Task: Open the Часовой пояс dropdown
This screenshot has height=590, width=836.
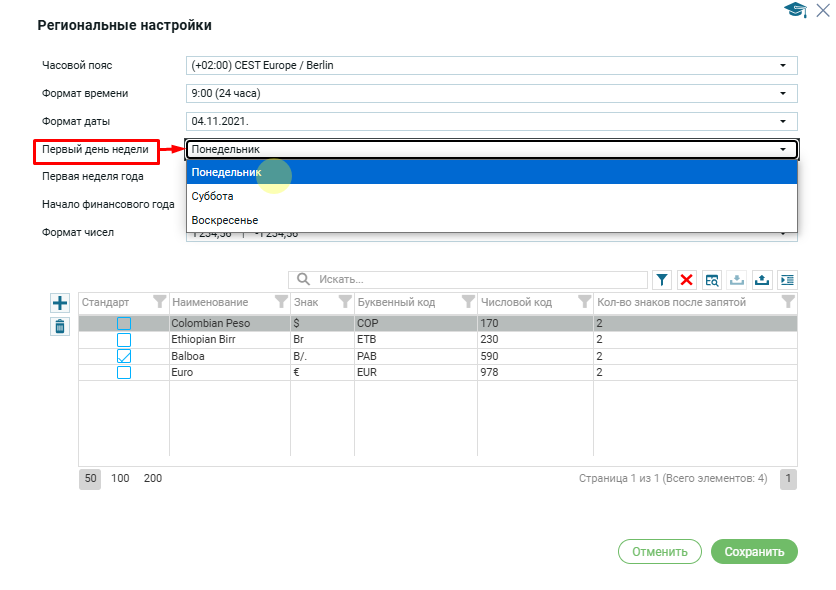Action: (x=491, y=65)
